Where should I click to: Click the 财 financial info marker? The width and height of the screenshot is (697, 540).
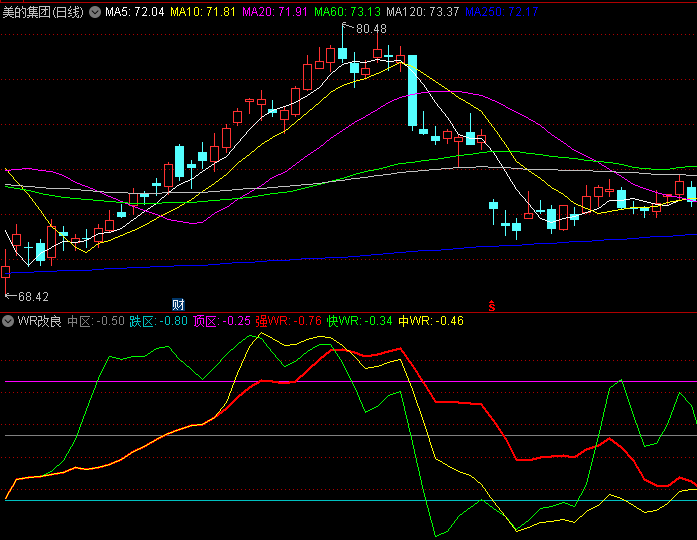(178, 304)
